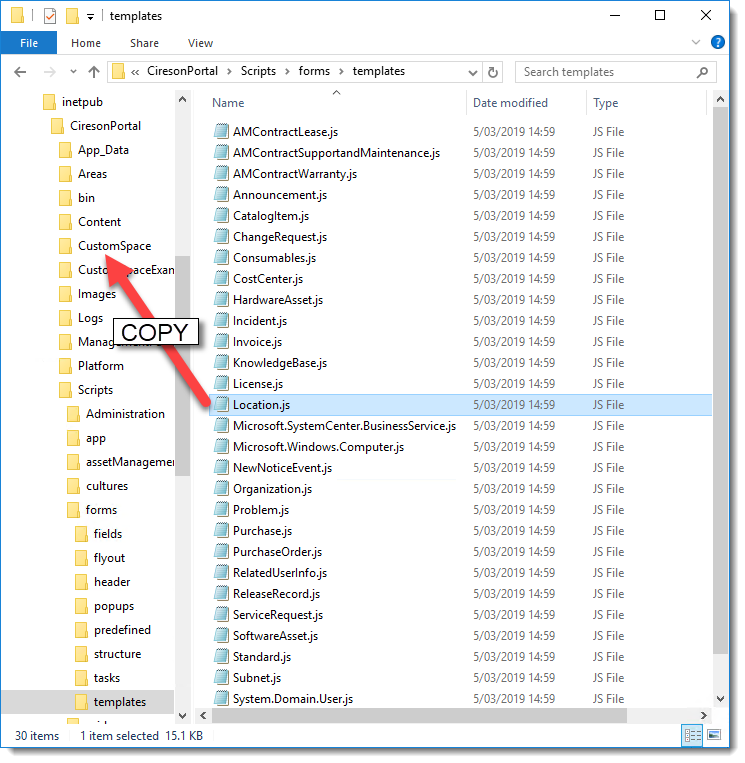Click the Search templates input box
Viewport: 745px width, 763px height.
[x=605, y=72]
